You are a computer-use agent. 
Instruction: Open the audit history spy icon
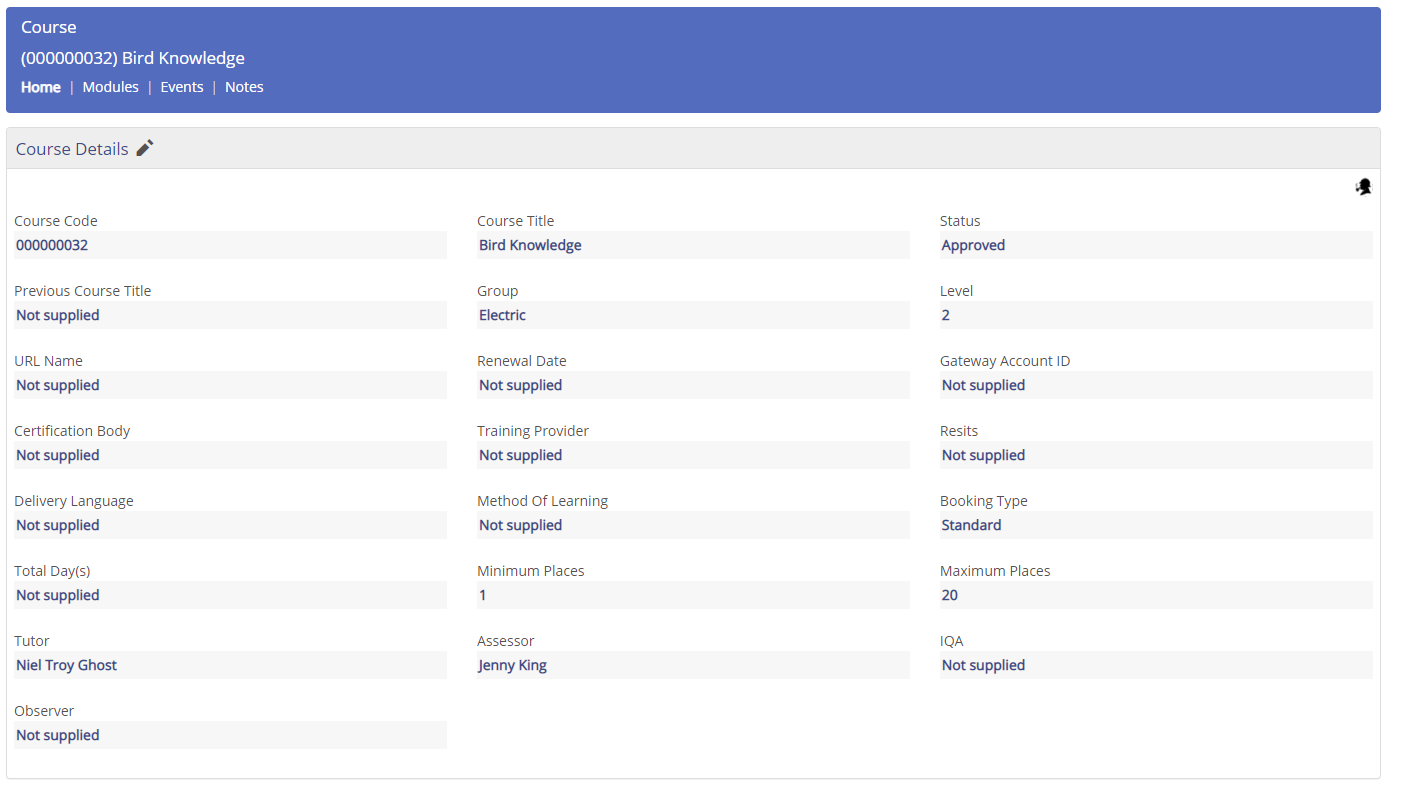pyautogui.click(x=1363, y=187)
